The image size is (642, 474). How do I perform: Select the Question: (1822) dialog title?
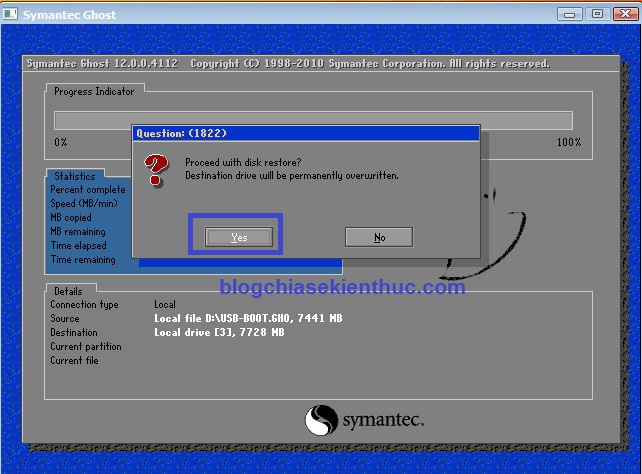[181, 133]
